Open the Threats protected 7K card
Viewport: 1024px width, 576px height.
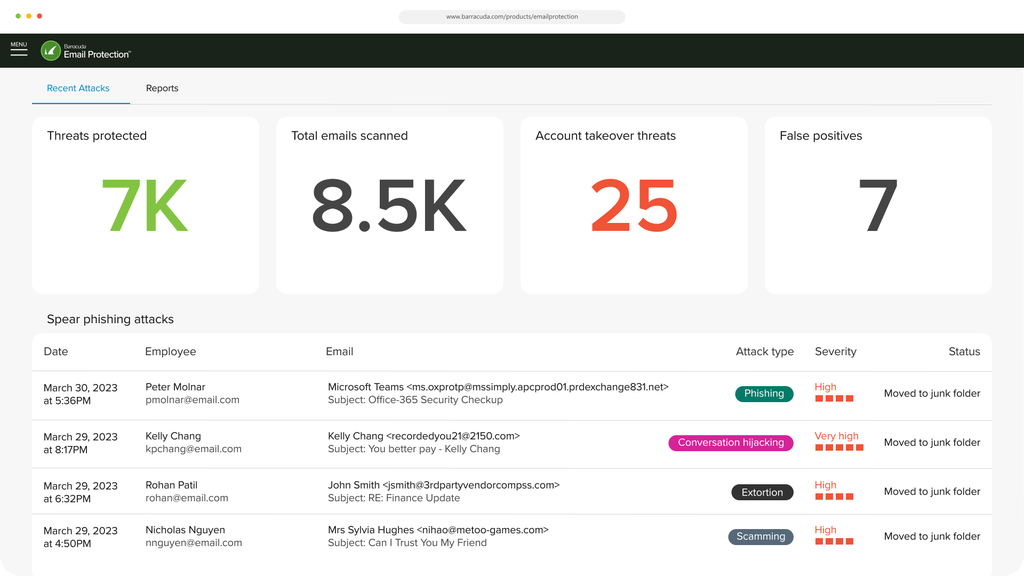(x=145, y=205)
